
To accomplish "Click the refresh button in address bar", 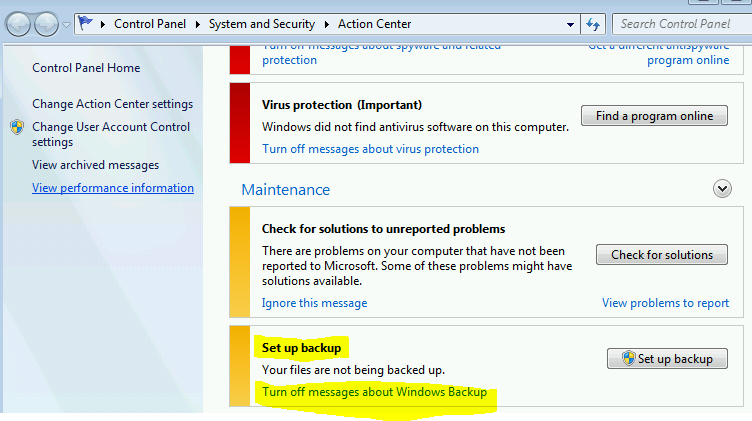I will pyautogui.click(x=595, y=23).
